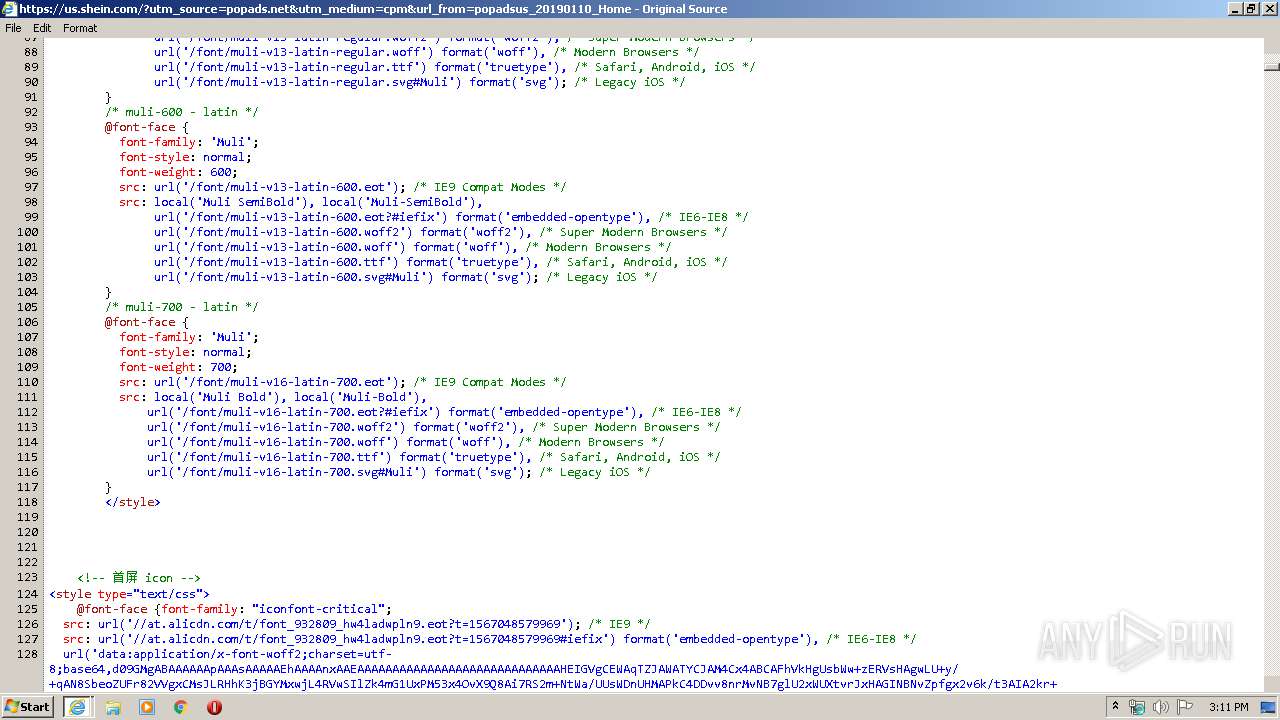Image resolution: width=1280 pixels, height=720 pixels.
Task: Click "font-weight: 600;" text
Action: [x=179, y=172]
